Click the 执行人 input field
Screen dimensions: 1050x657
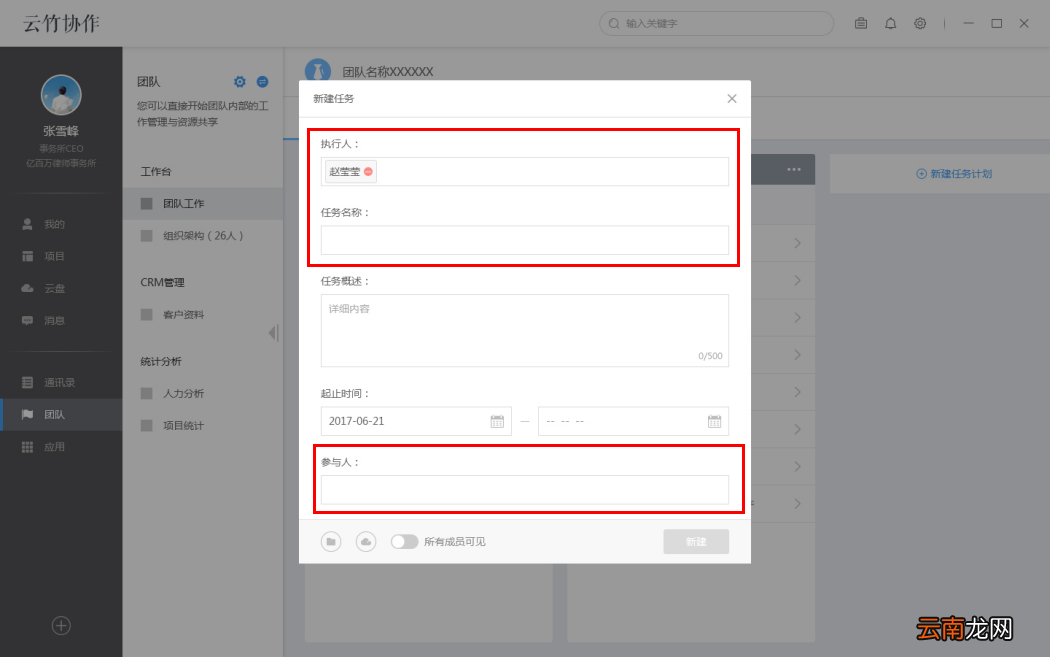click(524, 171)
